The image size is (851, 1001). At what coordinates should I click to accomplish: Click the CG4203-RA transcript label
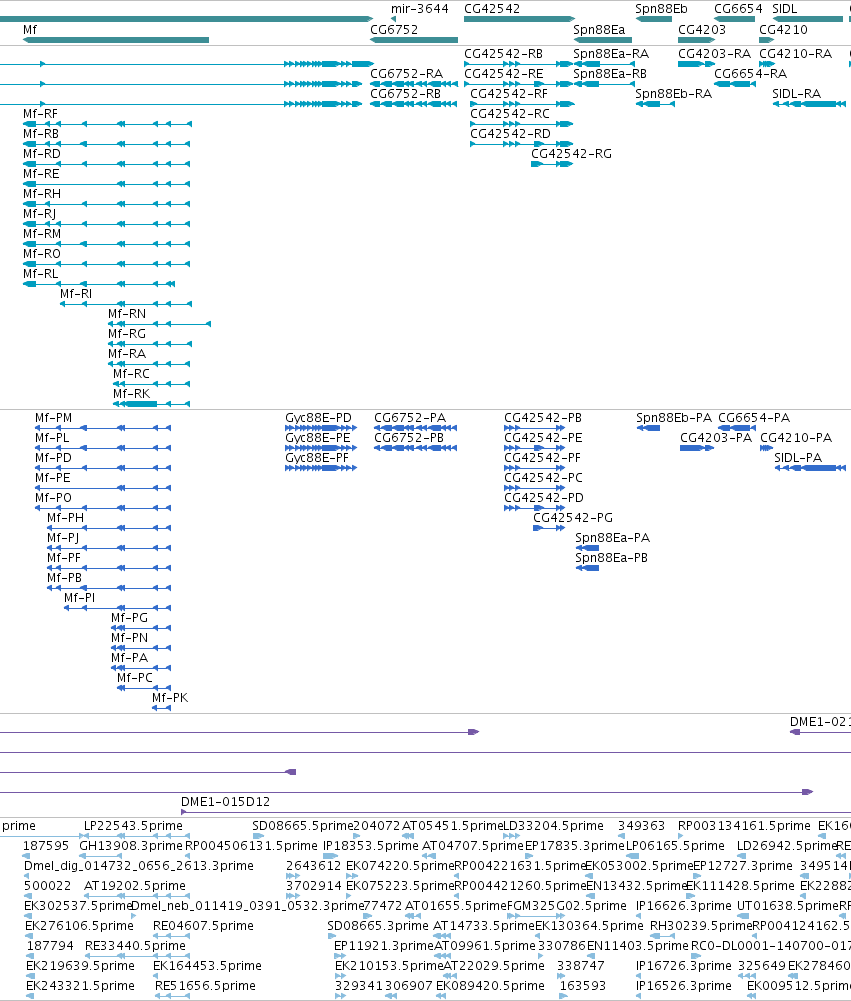[714, 54]
